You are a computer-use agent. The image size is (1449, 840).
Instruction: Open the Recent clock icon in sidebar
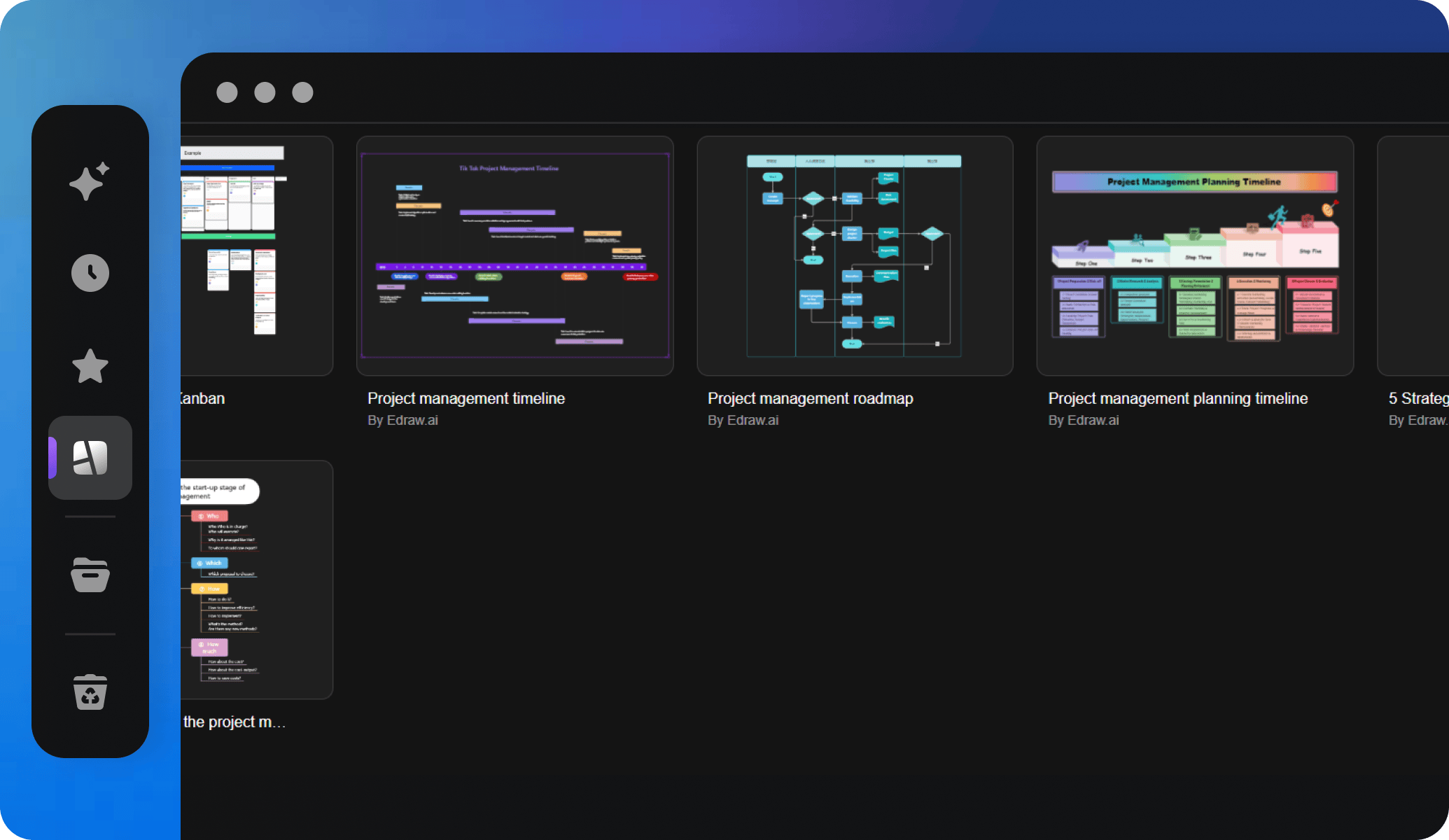point(90,273)
